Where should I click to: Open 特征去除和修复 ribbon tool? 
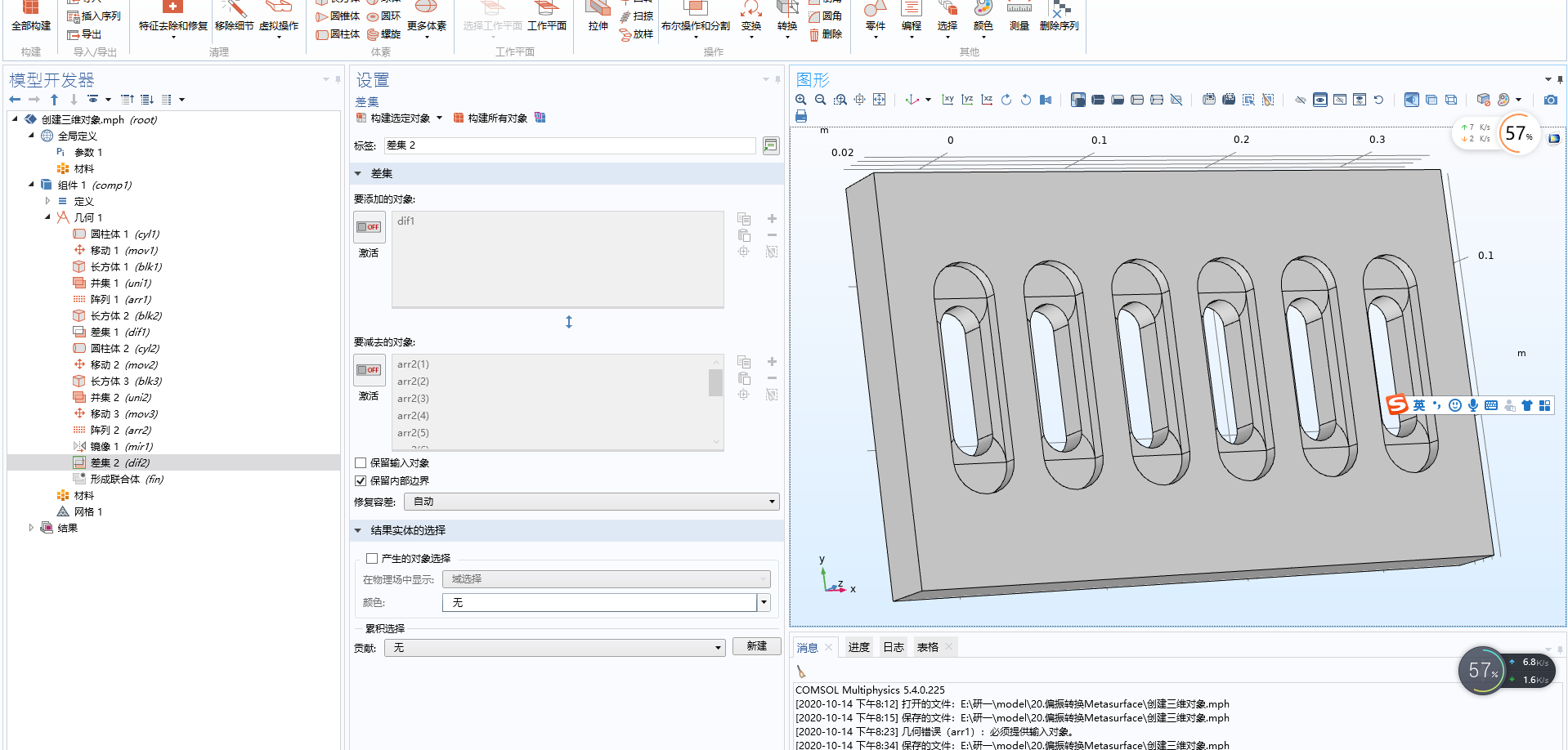[173, 18]
